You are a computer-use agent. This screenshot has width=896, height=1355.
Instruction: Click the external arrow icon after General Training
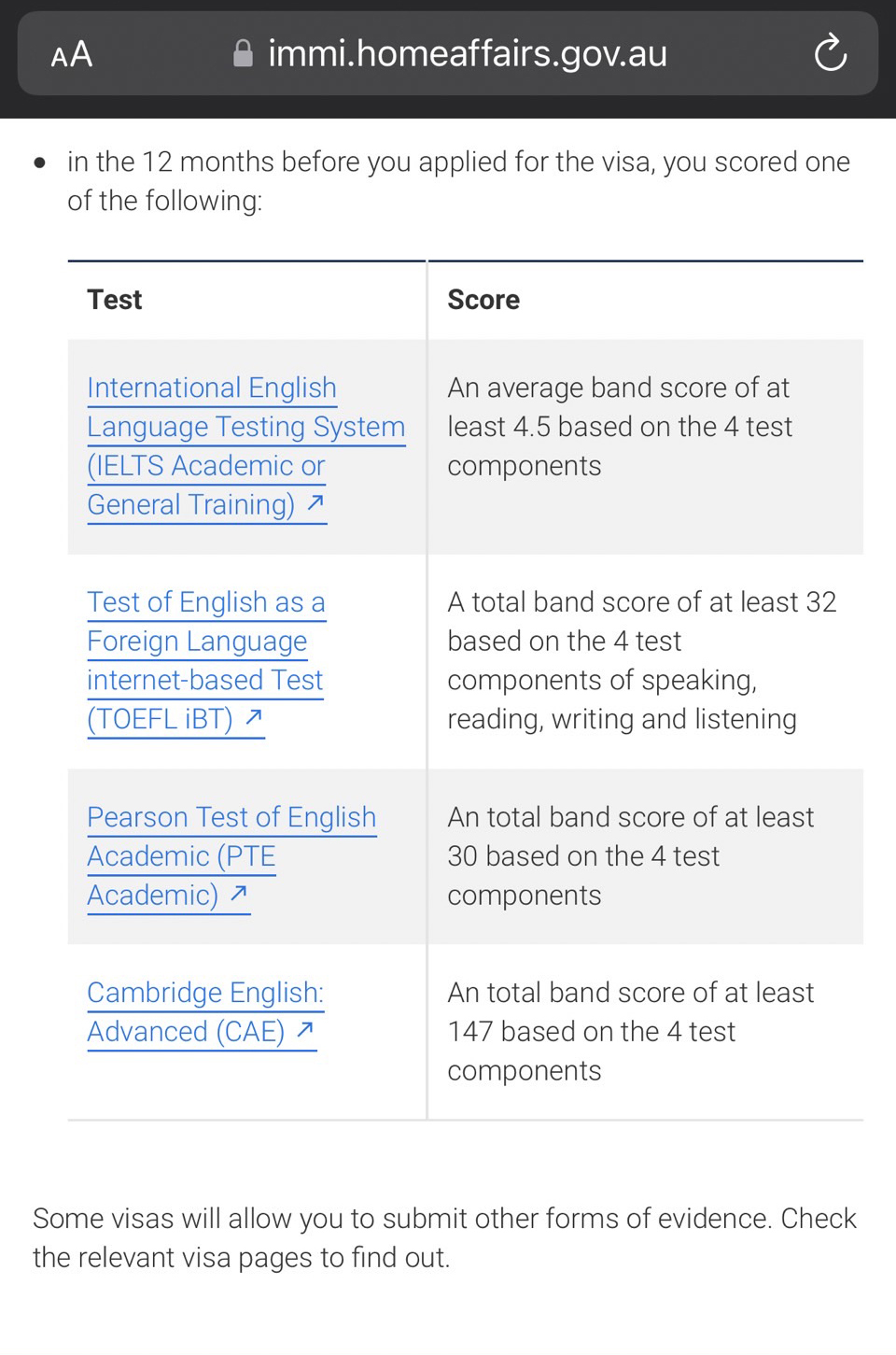coord(315,503)
